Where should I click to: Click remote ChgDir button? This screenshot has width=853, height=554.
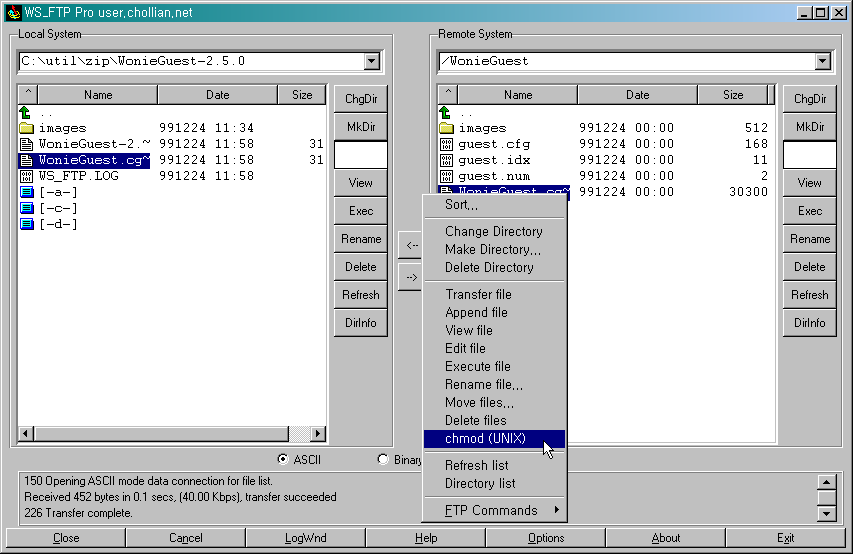tap(809, 99)
